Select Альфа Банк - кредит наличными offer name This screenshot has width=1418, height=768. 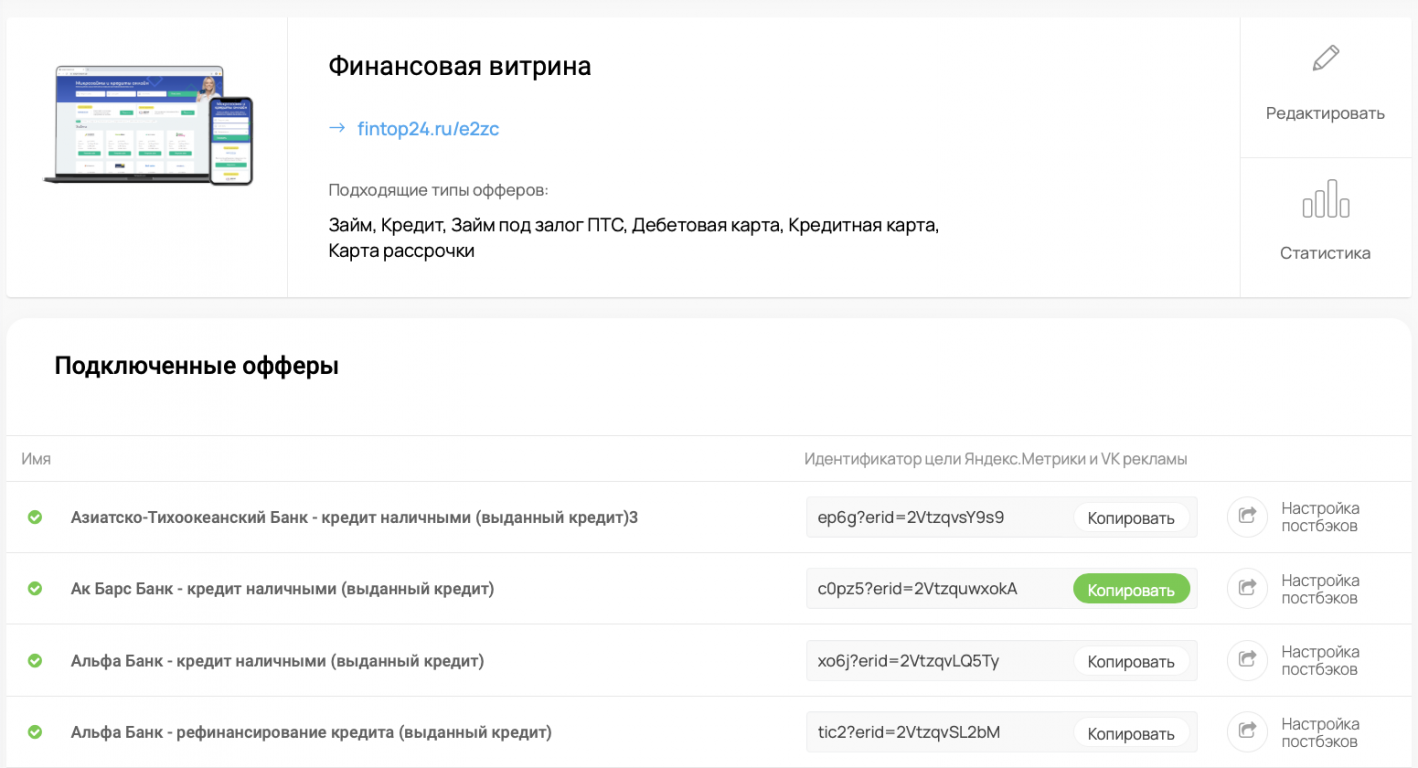(277, 661)
